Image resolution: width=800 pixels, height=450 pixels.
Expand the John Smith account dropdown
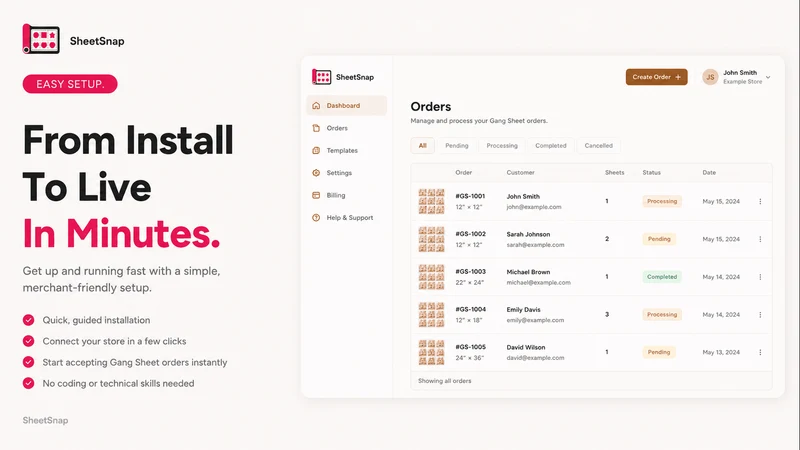[768, 78]
